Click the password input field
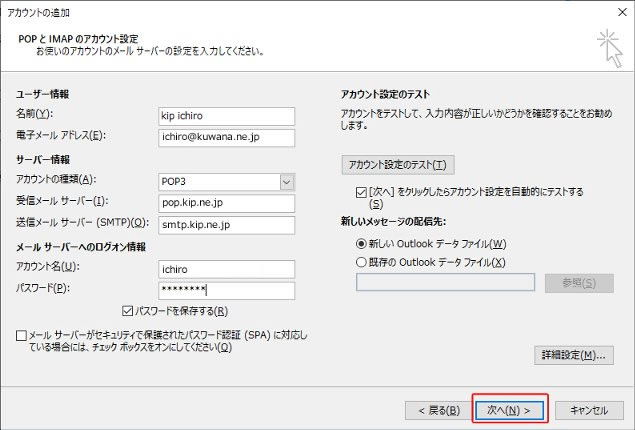This screenshot has width=635, height=430. pyautogui.click(x=226, y=290)
